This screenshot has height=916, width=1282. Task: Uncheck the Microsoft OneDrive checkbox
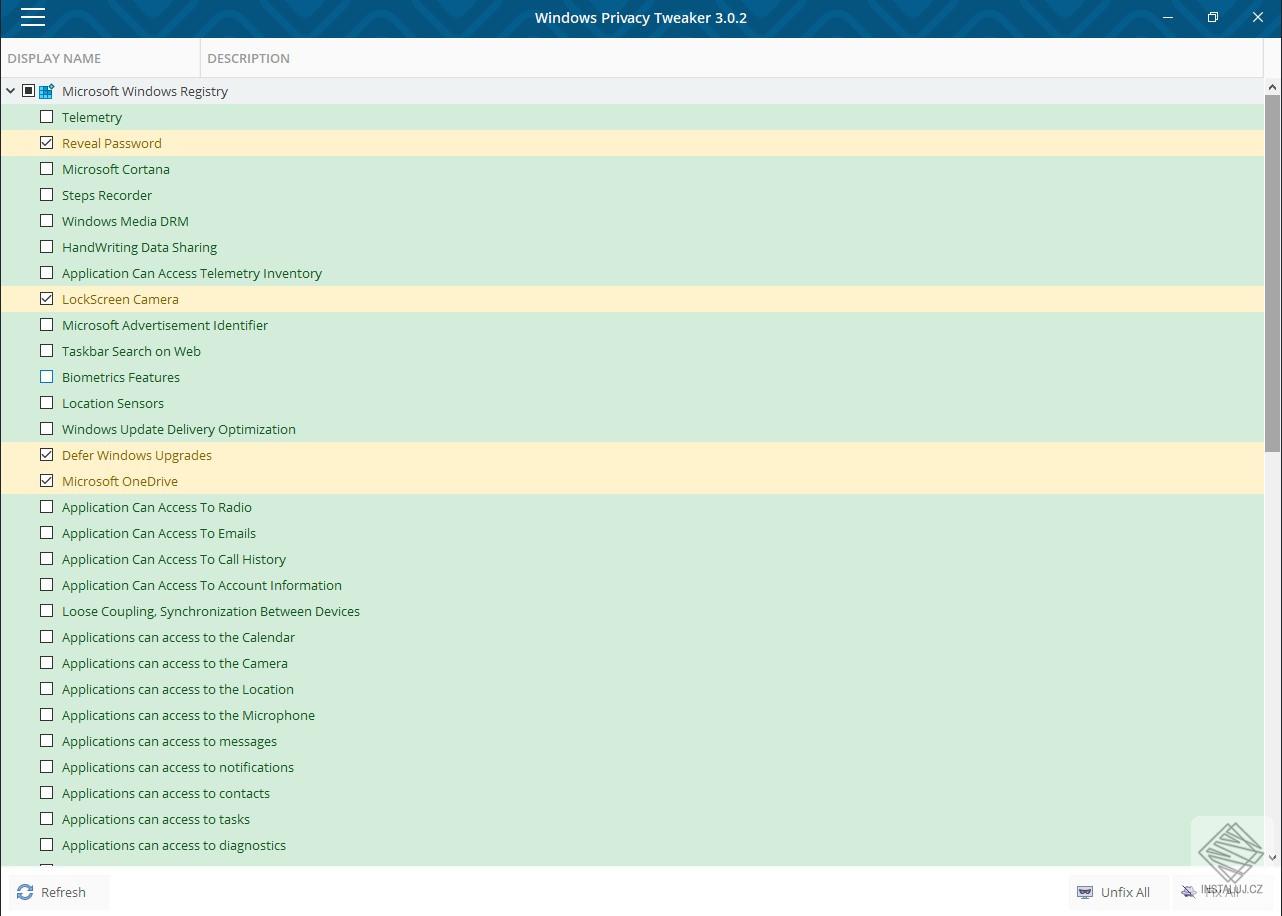[46, 481]
